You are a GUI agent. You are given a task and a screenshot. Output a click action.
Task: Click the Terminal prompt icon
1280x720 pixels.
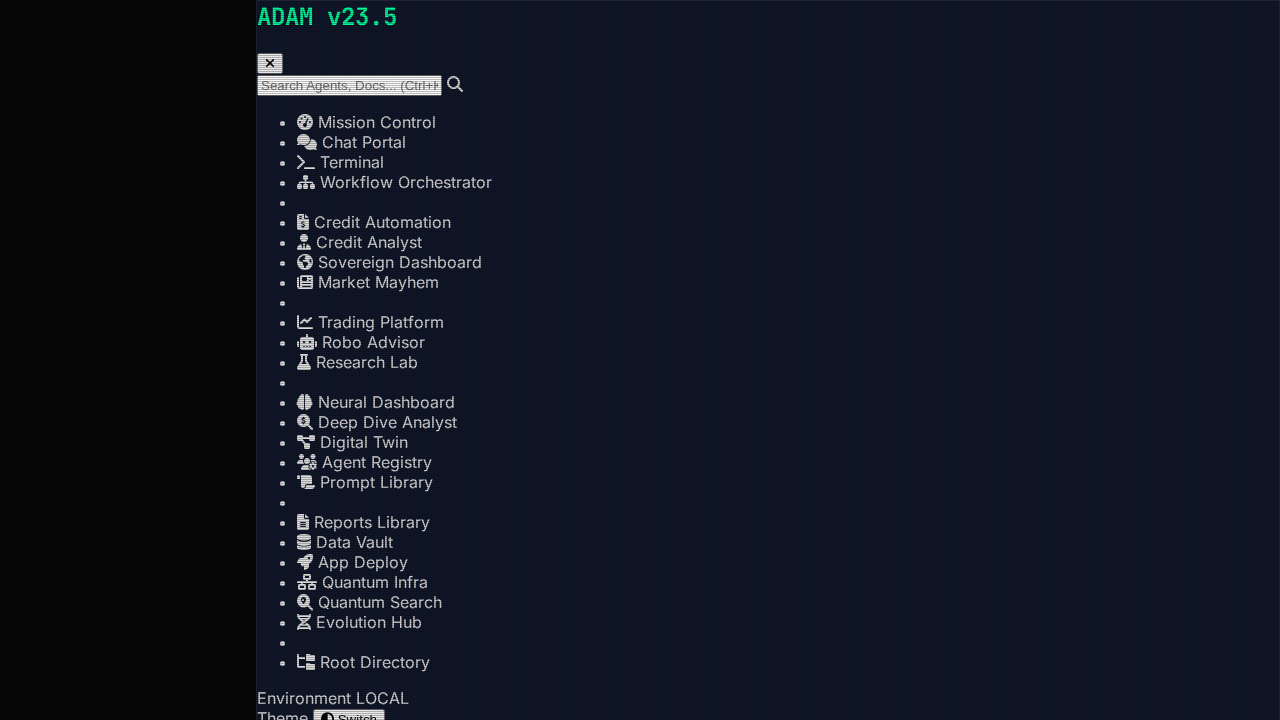tap(306, 162)
